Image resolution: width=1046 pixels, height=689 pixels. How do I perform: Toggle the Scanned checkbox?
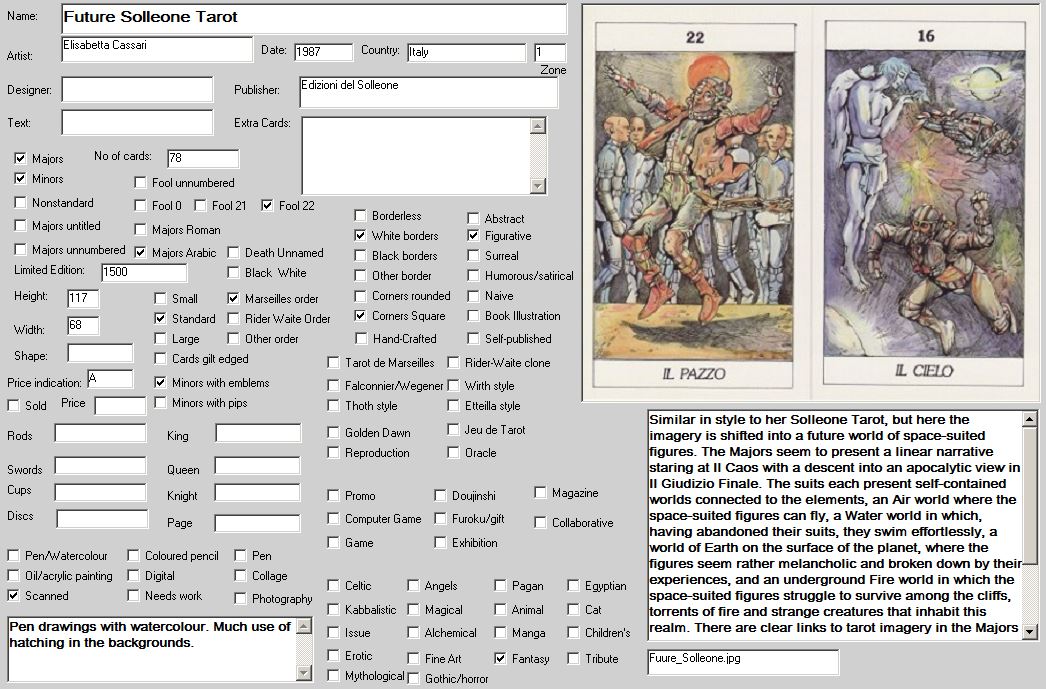[14, 596]
